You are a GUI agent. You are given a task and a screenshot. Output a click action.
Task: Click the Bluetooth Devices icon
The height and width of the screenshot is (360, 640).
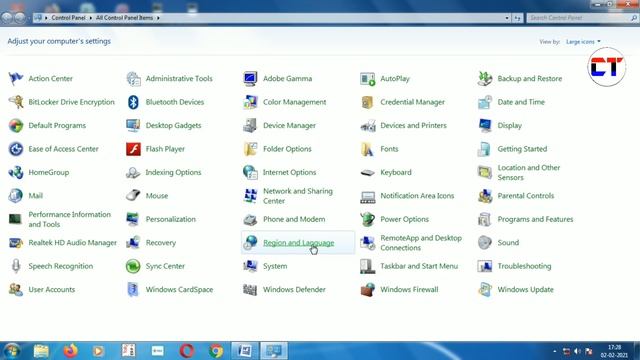133,102
